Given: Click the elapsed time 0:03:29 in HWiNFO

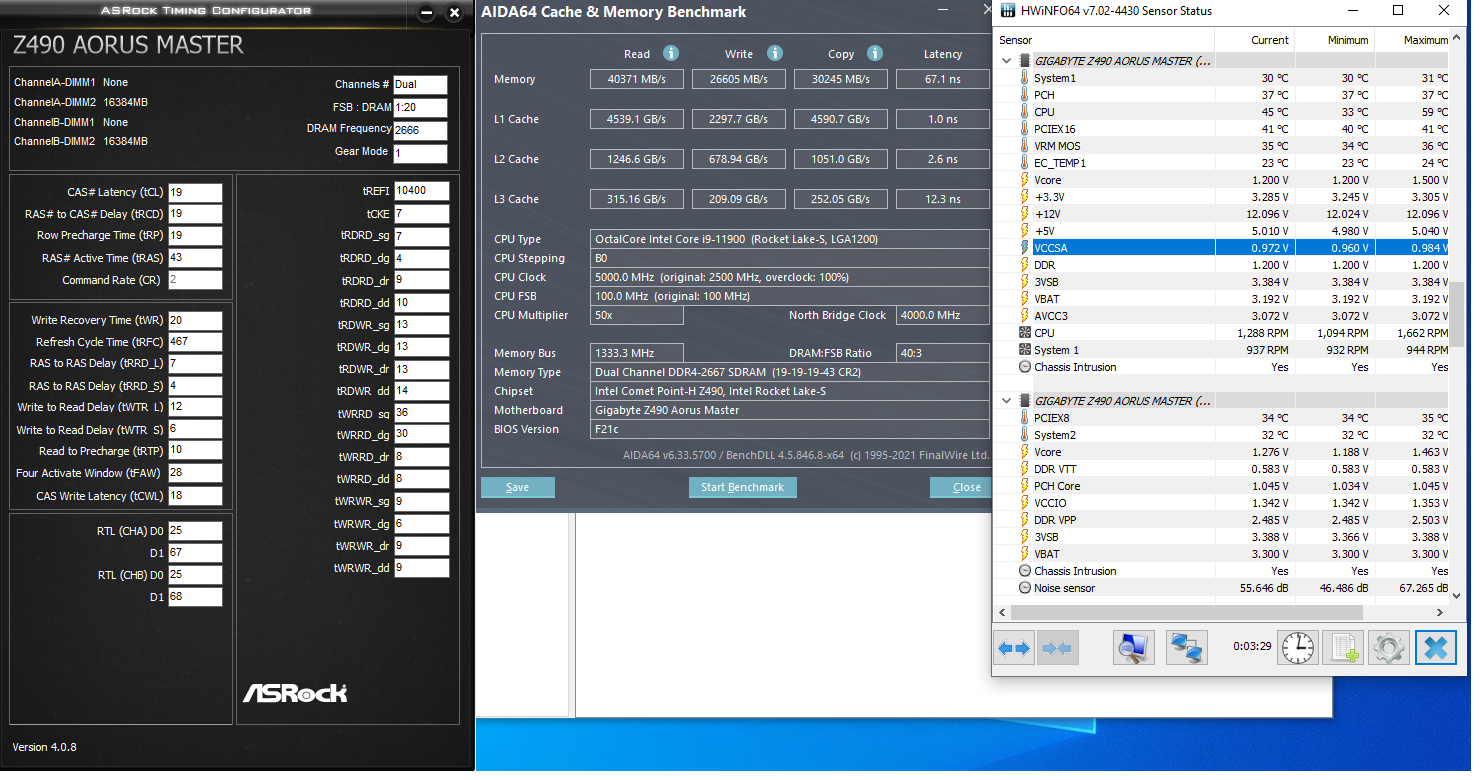Looking at the screenshot, I should (1251, 646).
